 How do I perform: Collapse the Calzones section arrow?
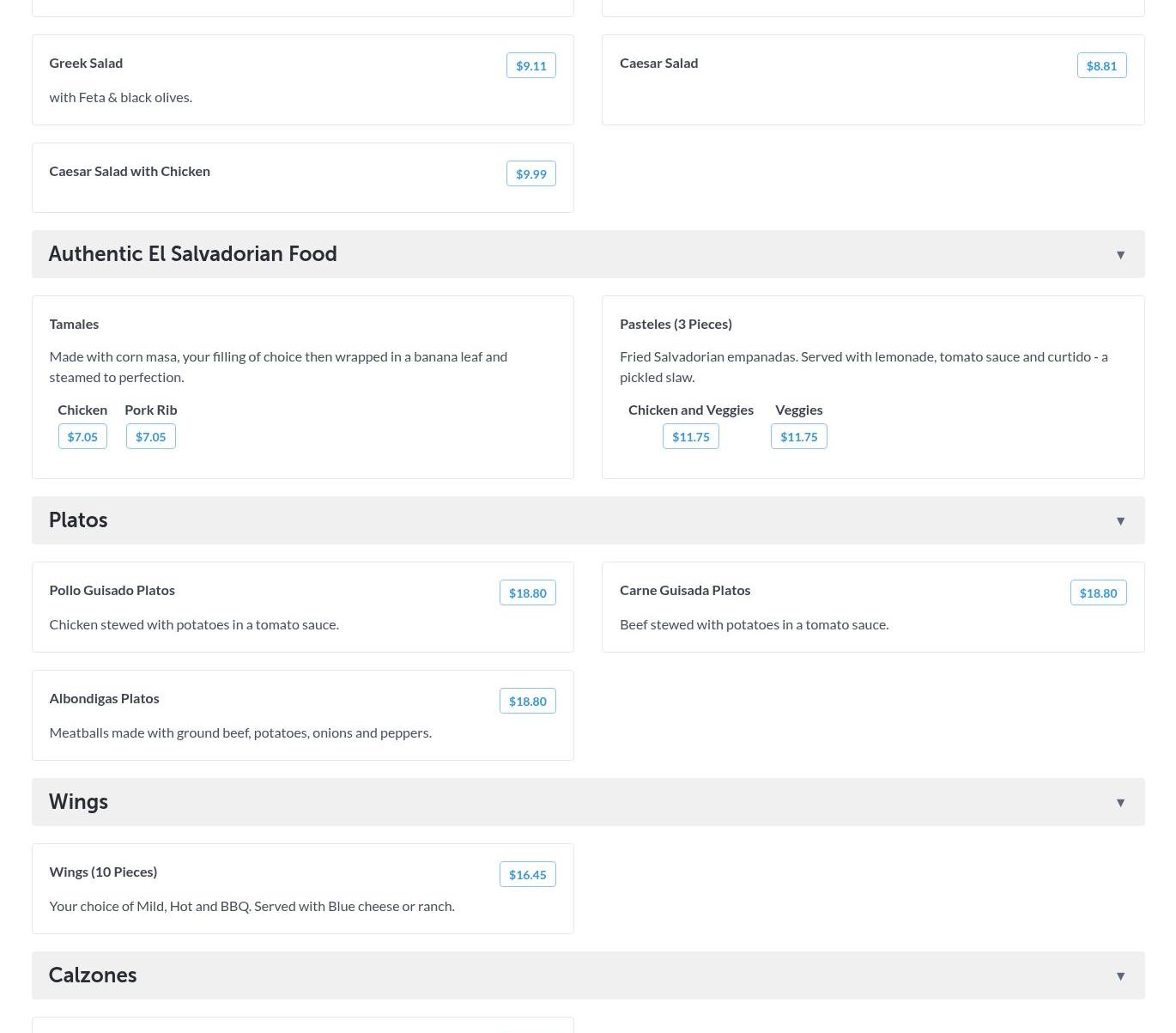tap(1120, 976)
